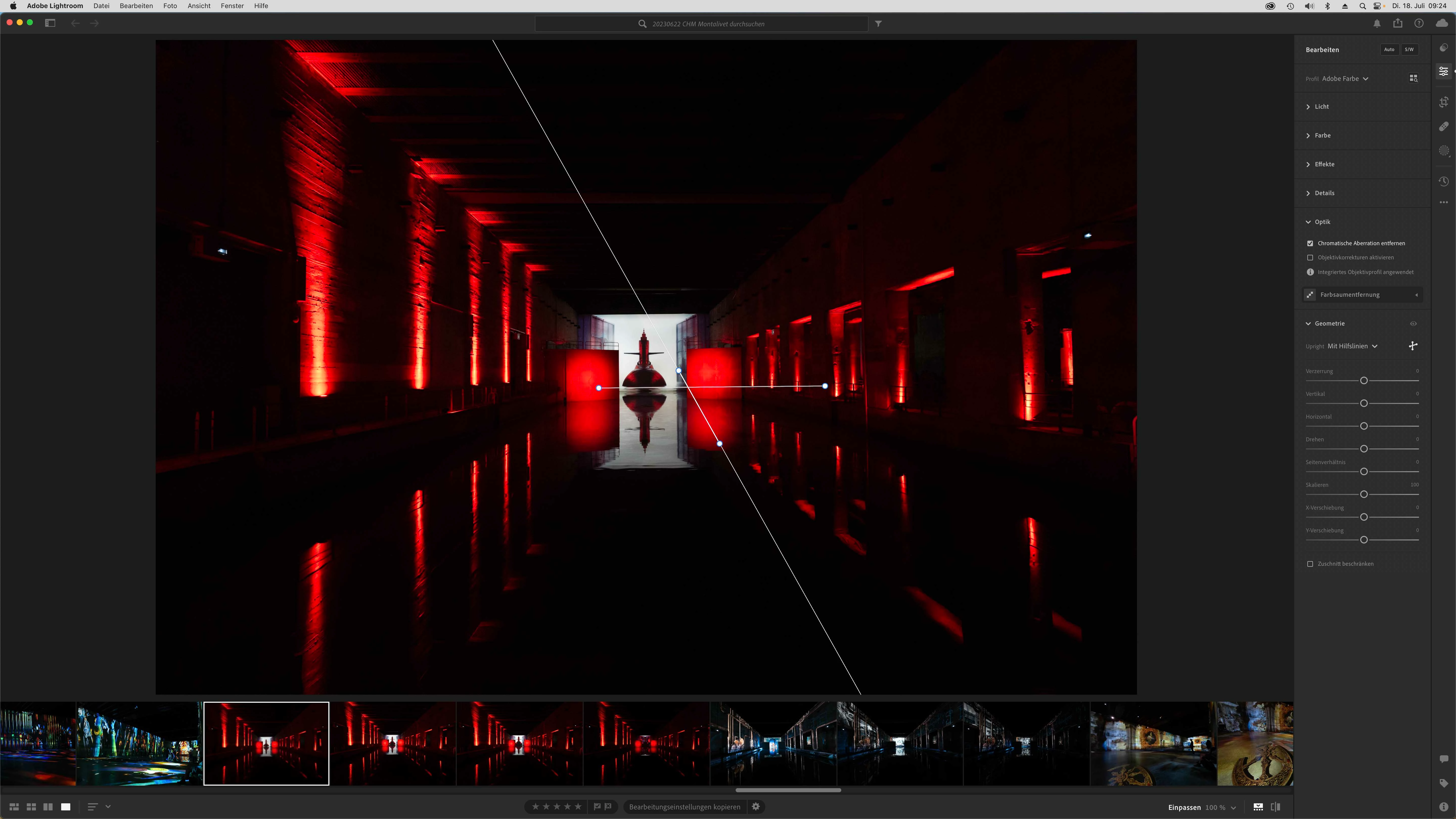Open the Adobe Farbe profile dropdown
The height and width of the screenshot is (819, 1456).
point(1345,79)
